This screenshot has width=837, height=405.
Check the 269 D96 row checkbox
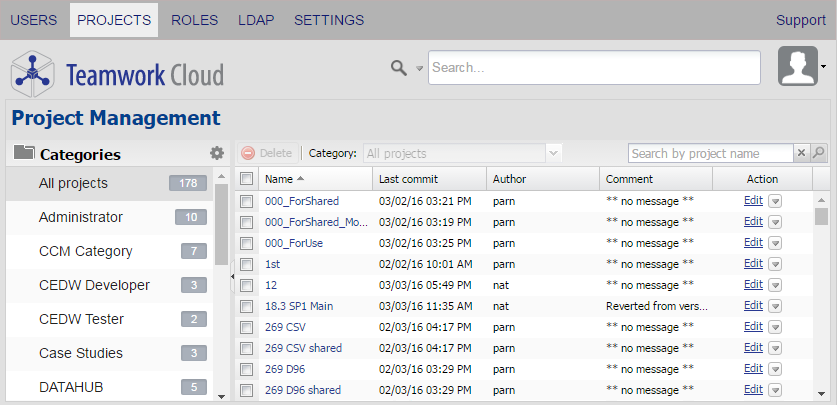coord(246,369)
